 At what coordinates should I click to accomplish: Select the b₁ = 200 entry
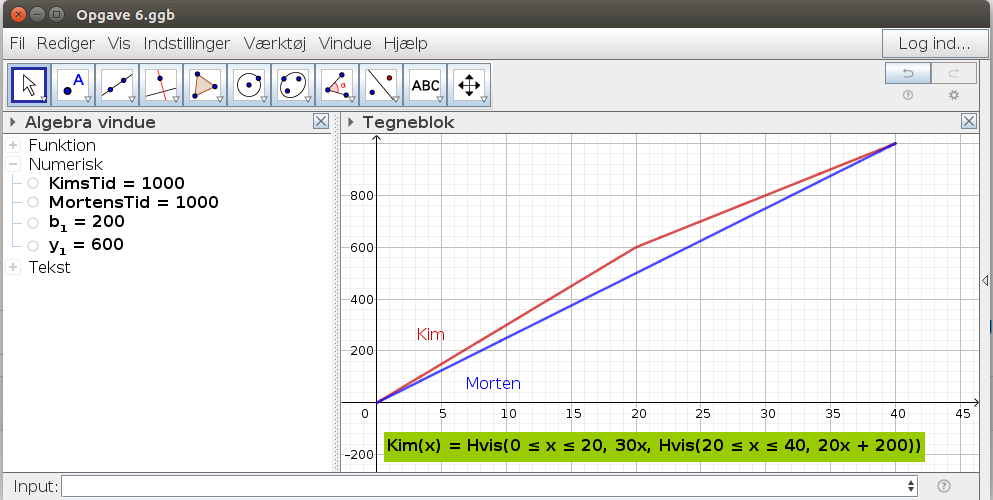87,223
